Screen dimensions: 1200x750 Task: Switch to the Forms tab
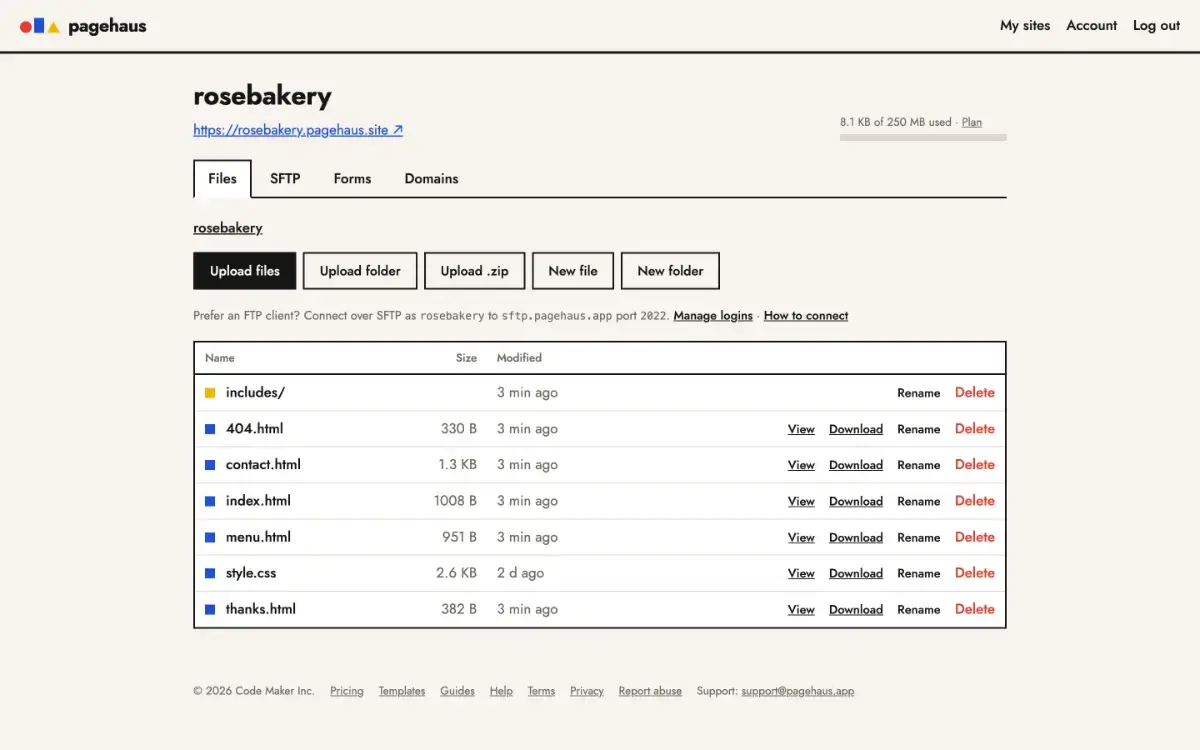[x=352, y=179]
